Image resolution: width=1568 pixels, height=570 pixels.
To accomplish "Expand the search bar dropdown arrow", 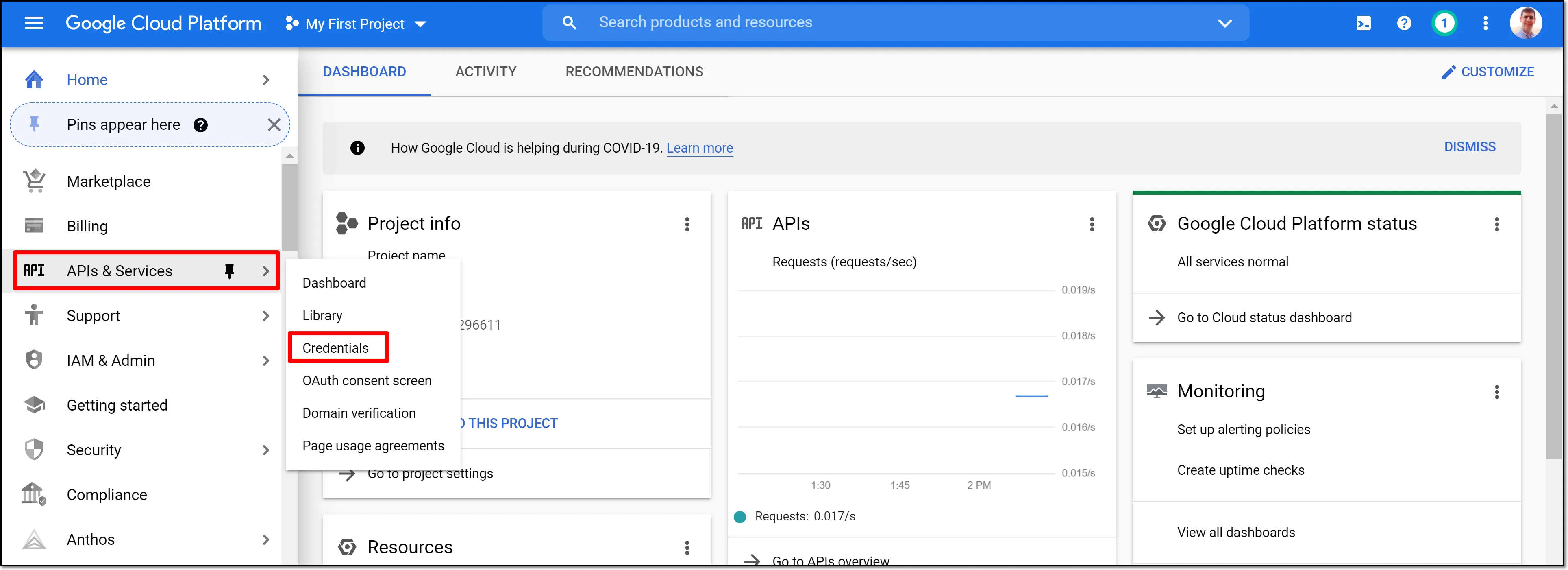I will (1225, 23).
